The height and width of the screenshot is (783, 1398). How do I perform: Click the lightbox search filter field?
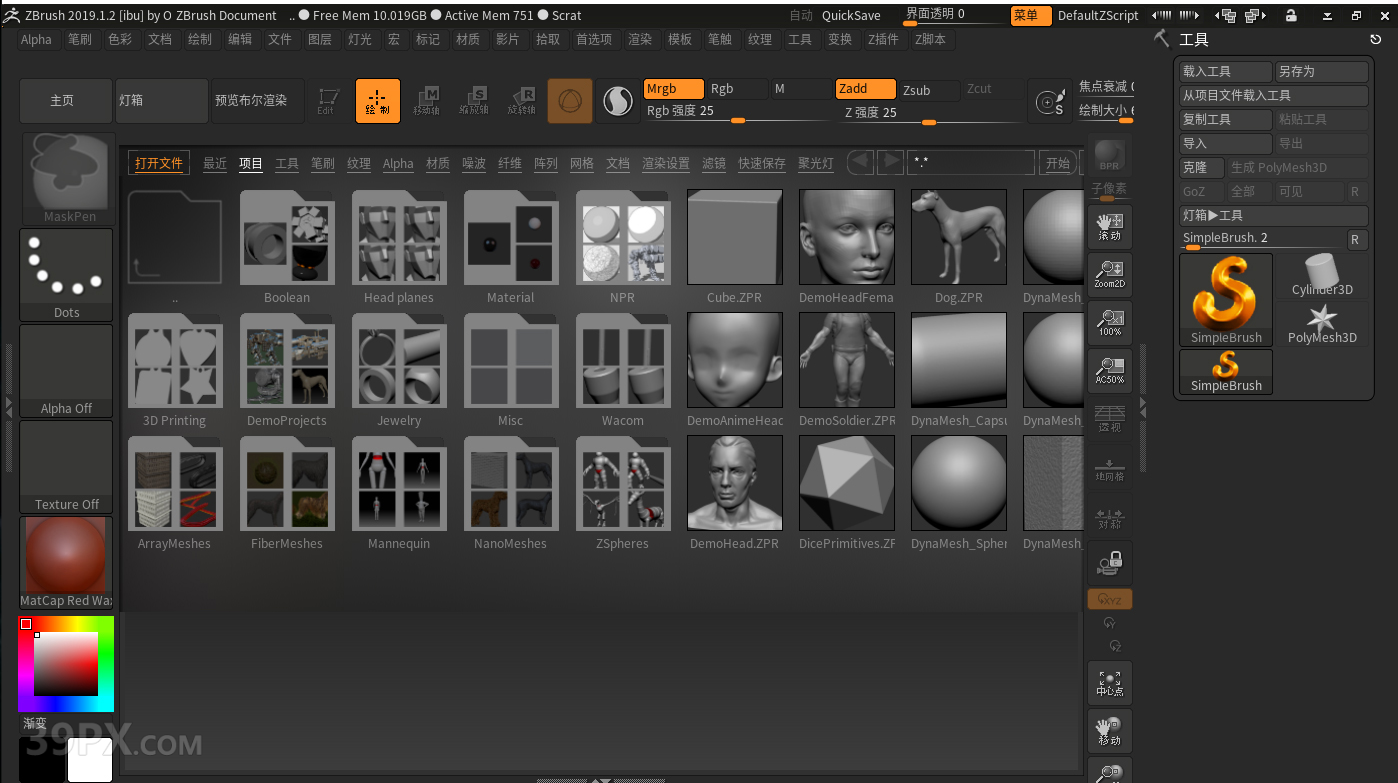tap(970, 163)
